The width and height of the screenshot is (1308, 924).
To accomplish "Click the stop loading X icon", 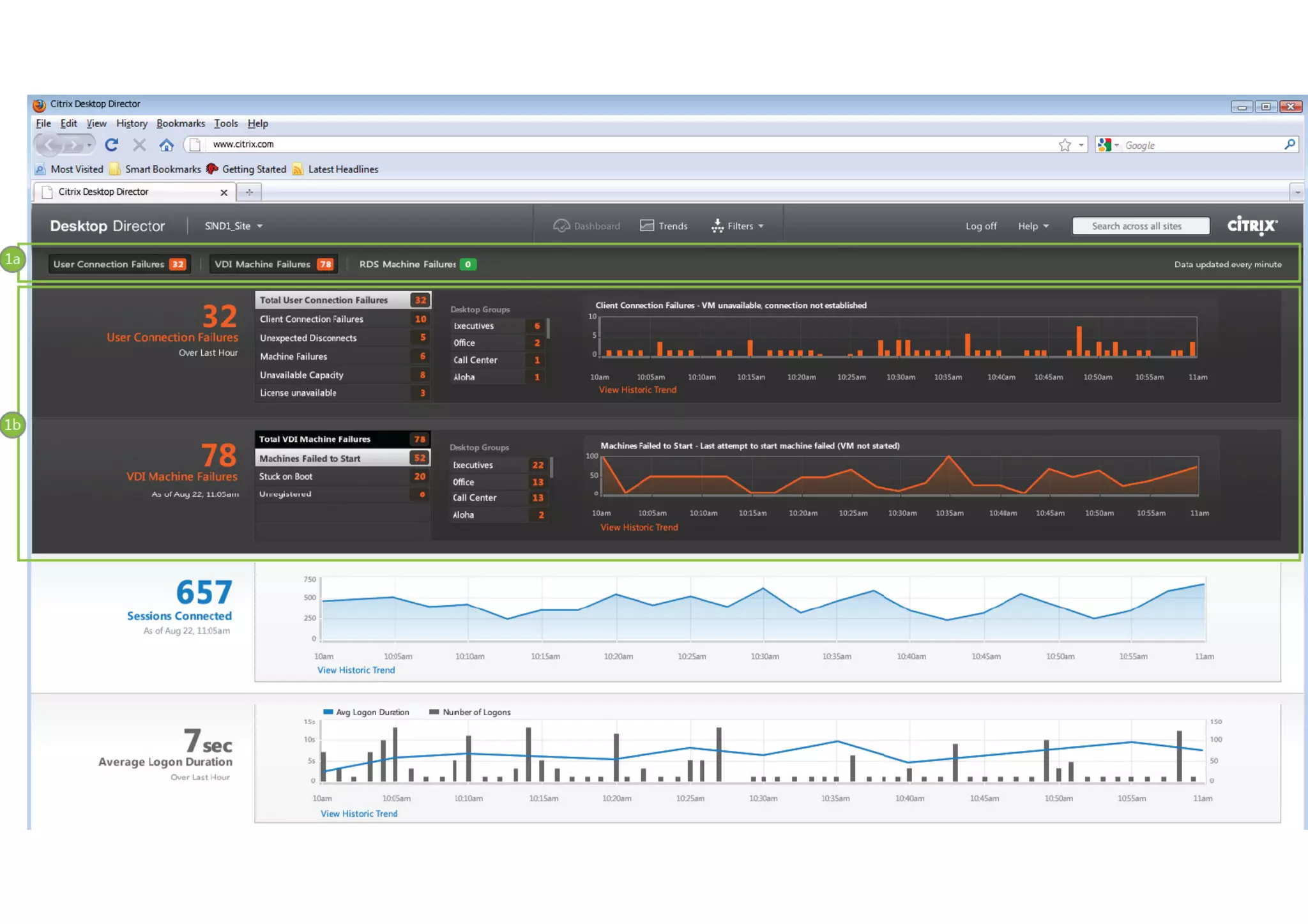I will pyautogui.click(x=139, y=145).
